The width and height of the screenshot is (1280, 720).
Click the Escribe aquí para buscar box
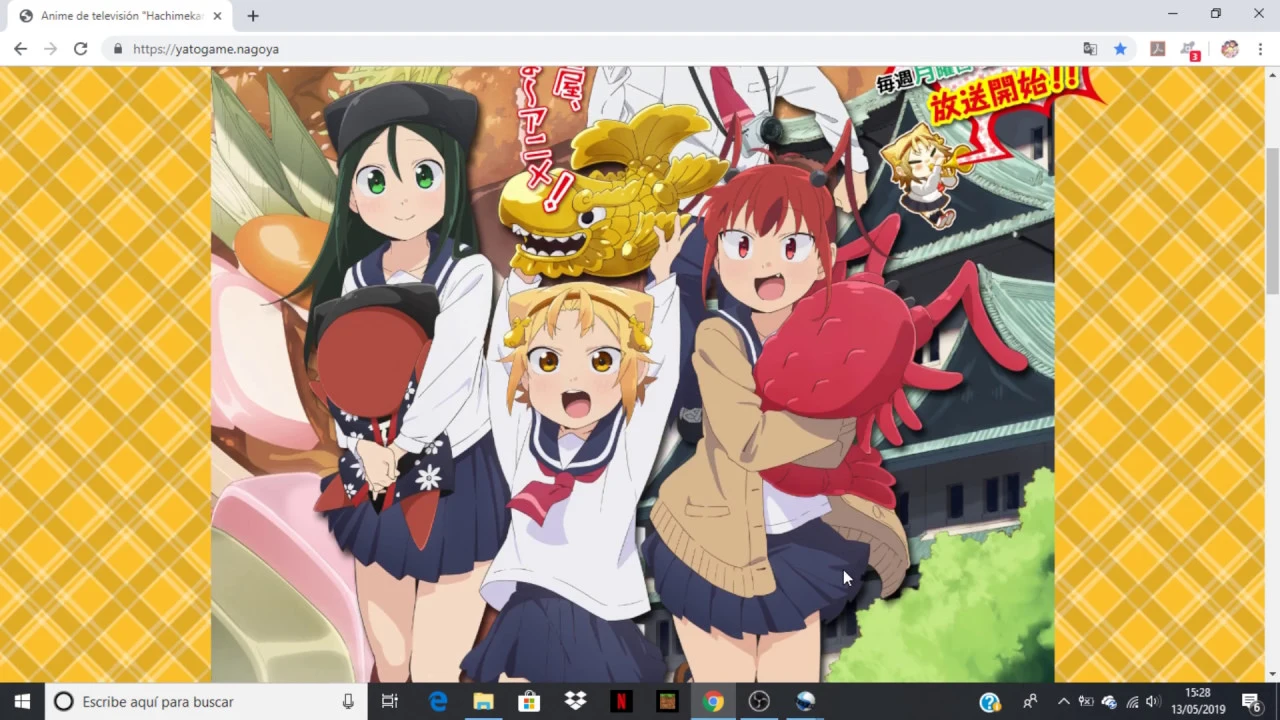click(x=206, y=702)
